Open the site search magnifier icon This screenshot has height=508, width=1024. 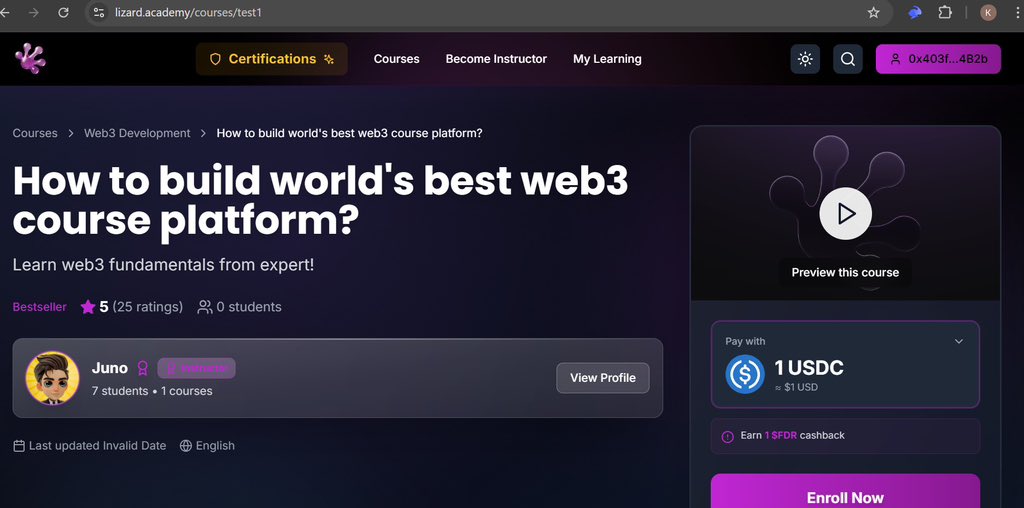pos(848,59)
